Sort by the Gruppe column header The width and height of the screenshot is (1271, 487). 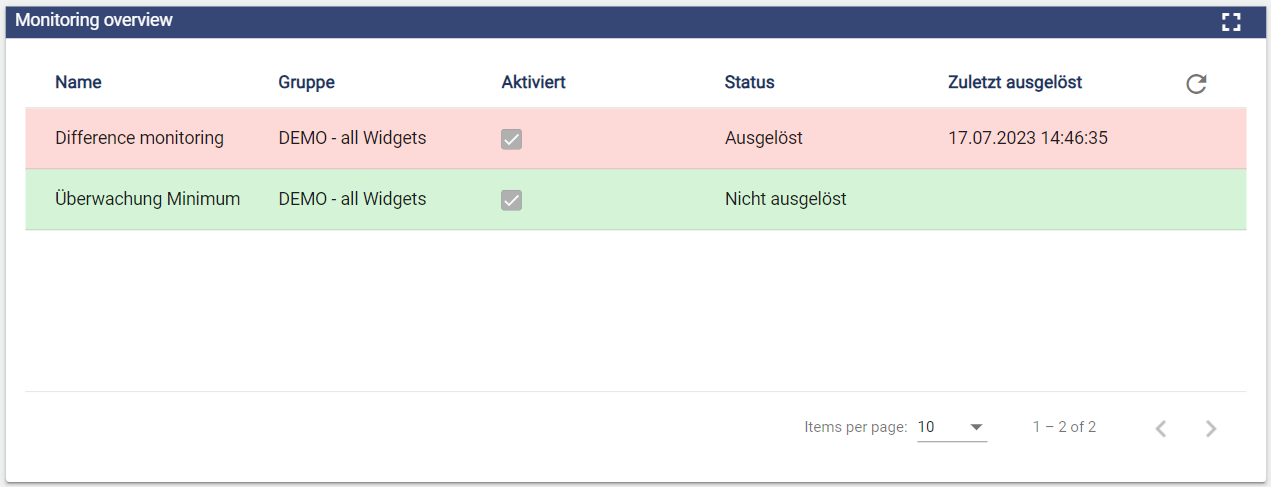(306, 83)
